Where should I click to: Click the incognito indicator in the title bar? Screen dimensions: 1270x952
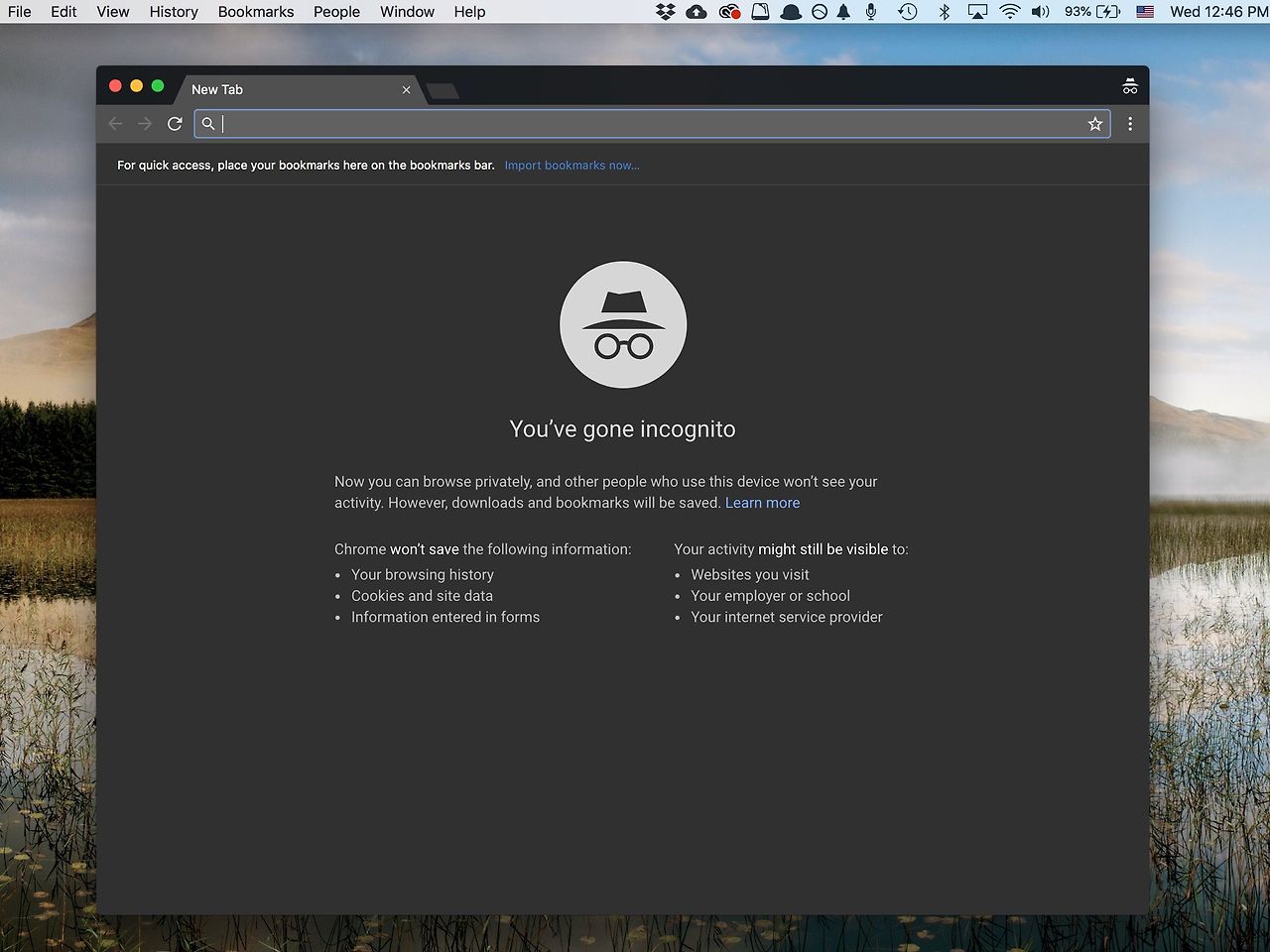point(1130,87)
